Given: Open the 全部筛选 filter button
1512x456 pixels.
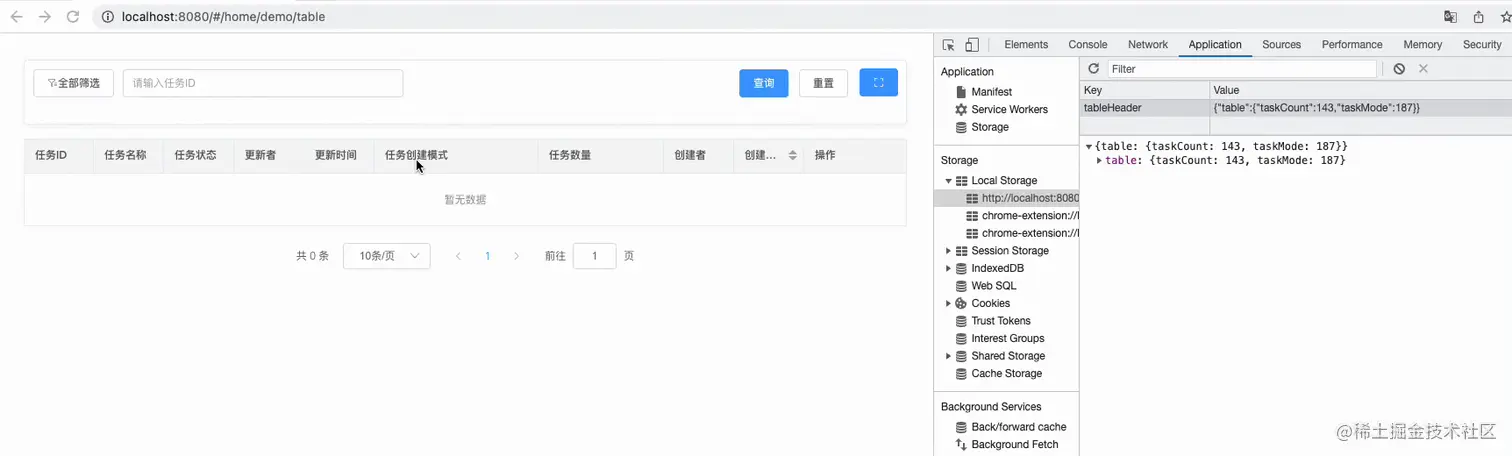Looking at the screenshot, I should (x=73, y=83).
